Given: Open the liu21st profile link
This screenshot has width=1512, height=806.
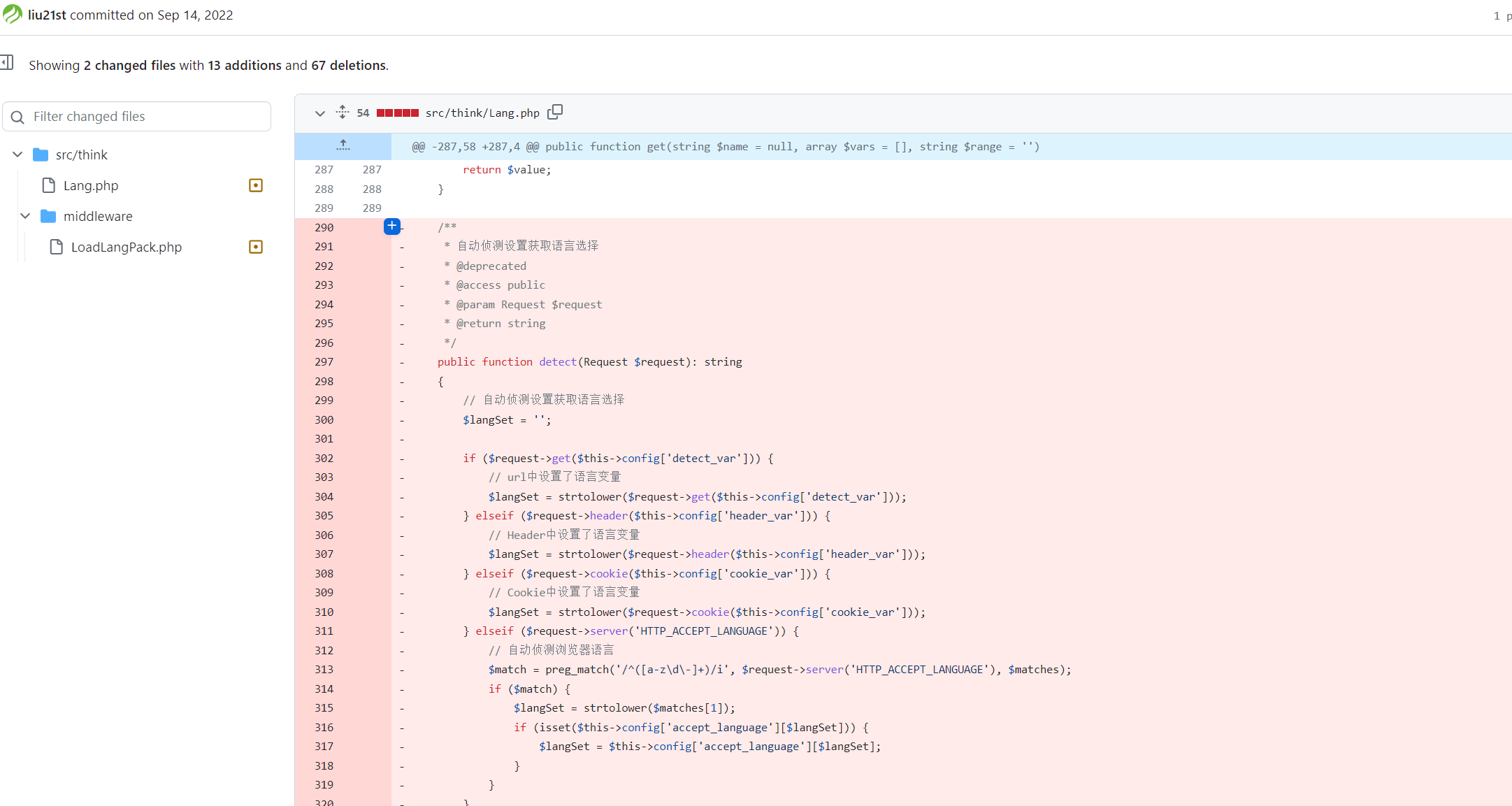Looking at the screenshot, I should coord(47,15).
